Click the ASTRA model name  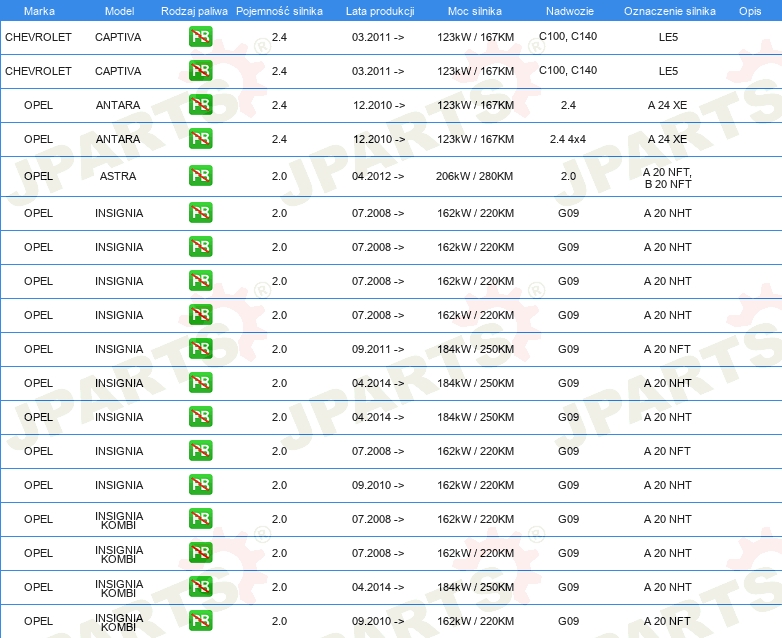[x=118, y=176]
